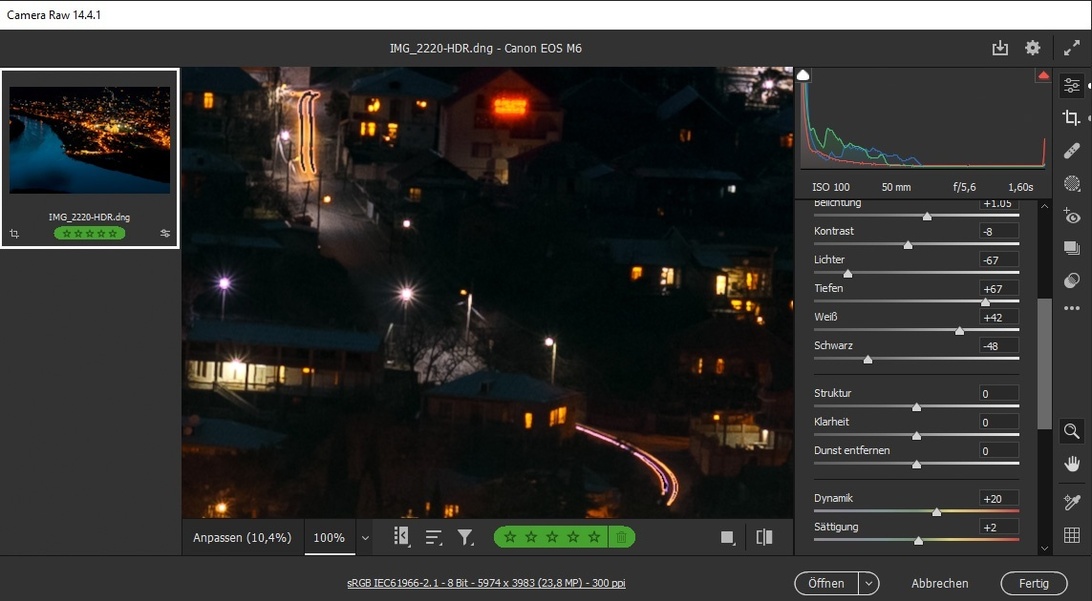1092x601 pixels.
Task: Open the zoom level dropdown
Action: (x=365, y=538)
